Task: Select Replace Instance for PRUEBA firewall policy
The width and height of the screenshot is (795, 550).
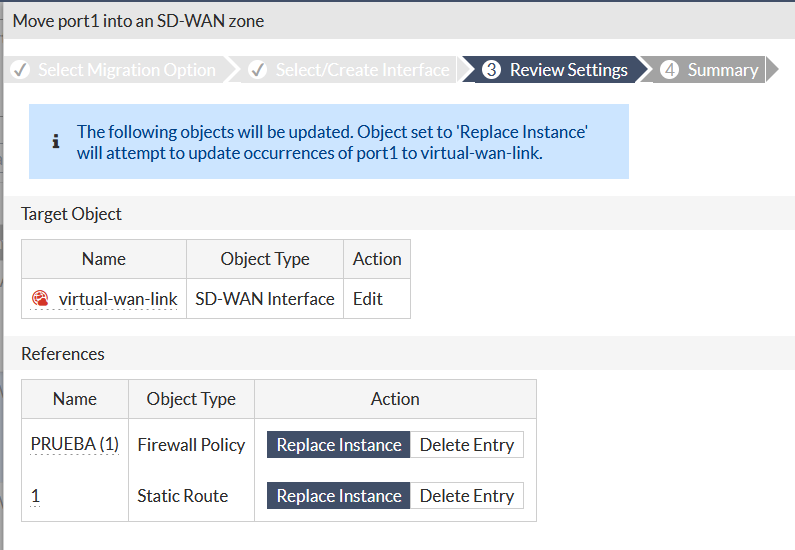Action: pyautogui.click(x=339, y=445)
